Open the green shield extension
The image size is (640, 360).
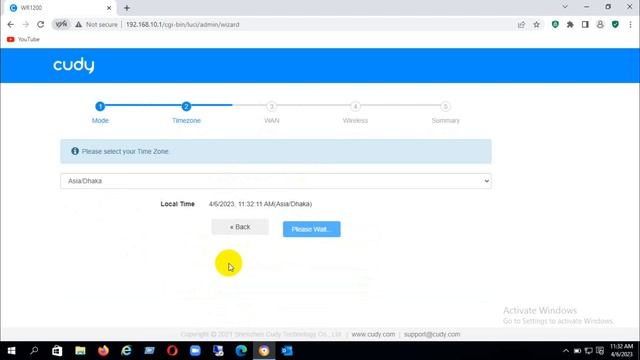pos(555,24)
